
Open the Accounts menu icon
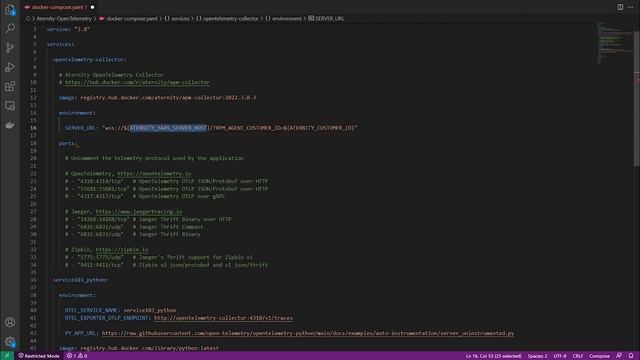(10, 322)
